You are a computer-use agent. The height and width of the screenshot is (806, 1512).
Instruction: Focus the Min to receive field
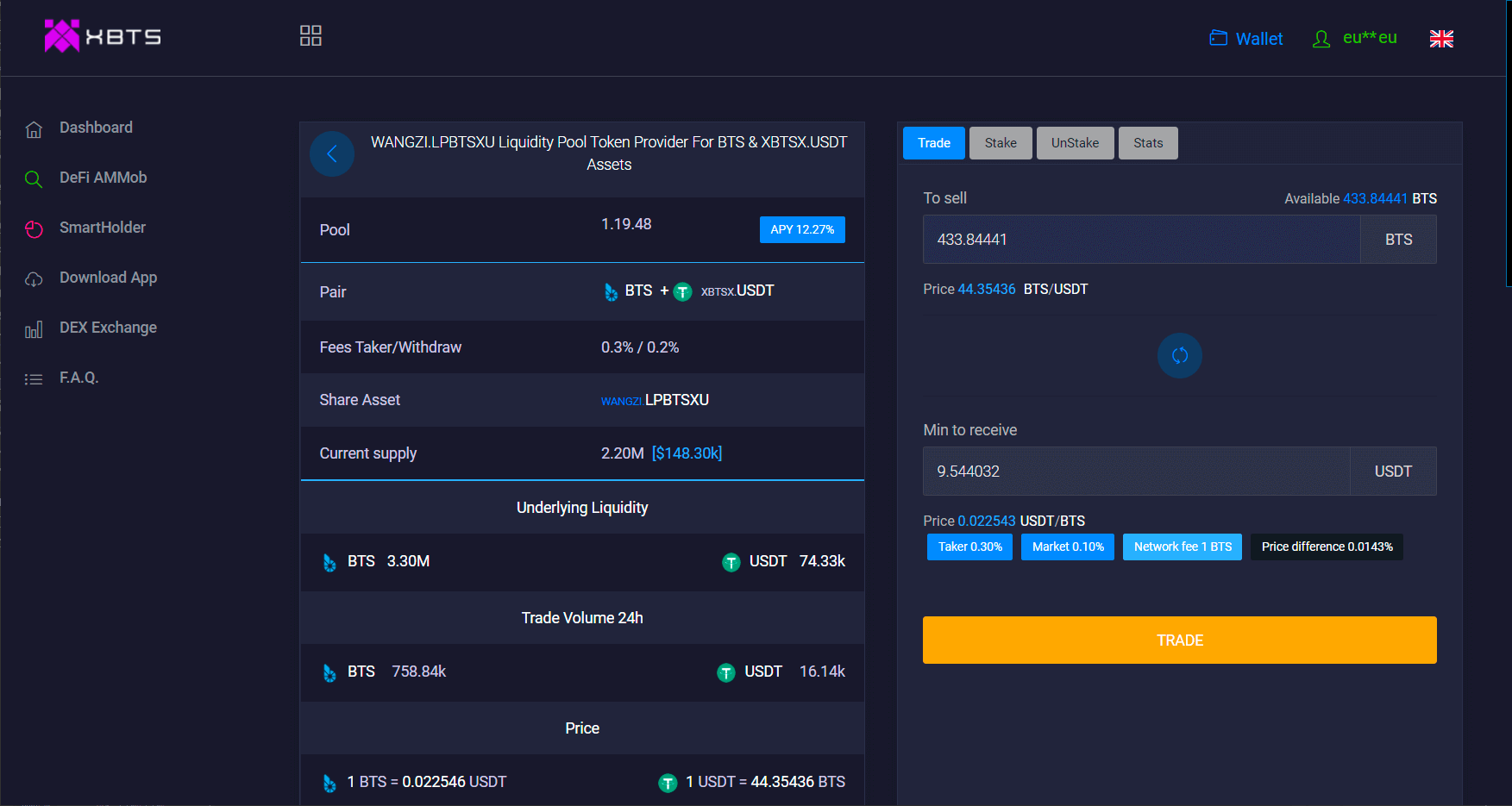(1136, 471)
